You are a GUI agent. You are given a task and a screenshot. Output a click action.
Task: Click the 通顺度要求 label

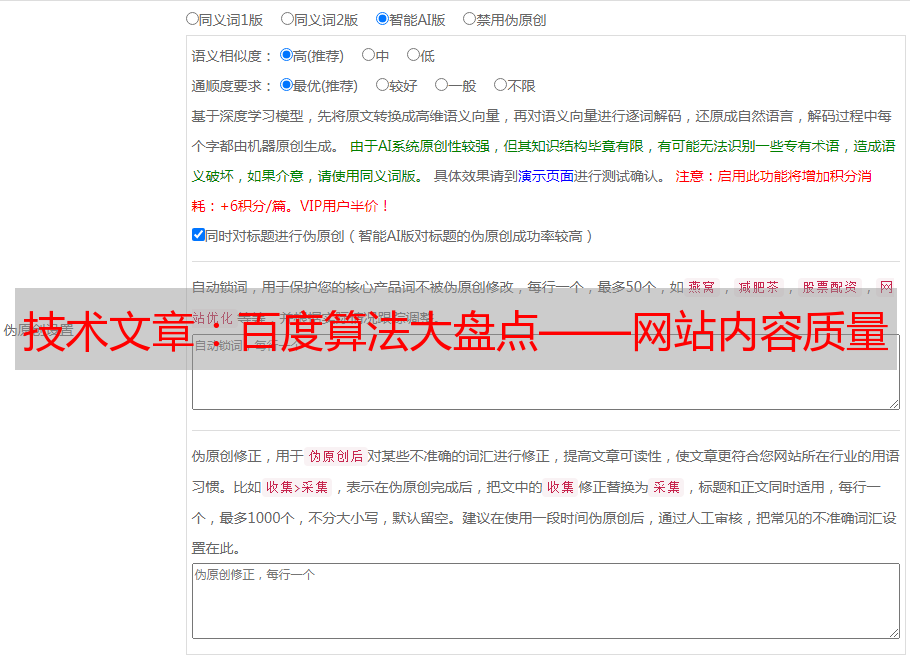pyautogui.click(x=227, y=87)
